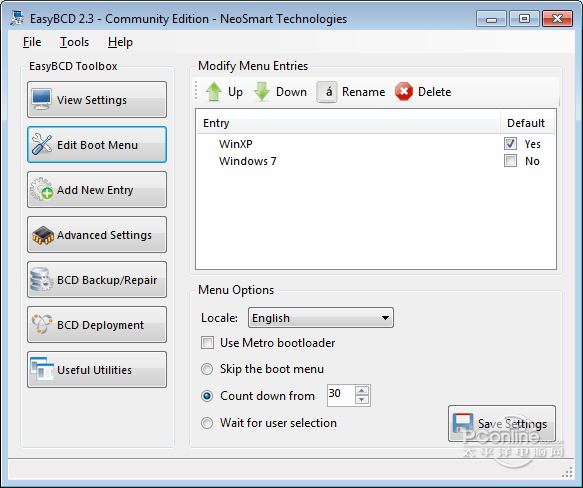Click the Default column header

tap(526, 123)
